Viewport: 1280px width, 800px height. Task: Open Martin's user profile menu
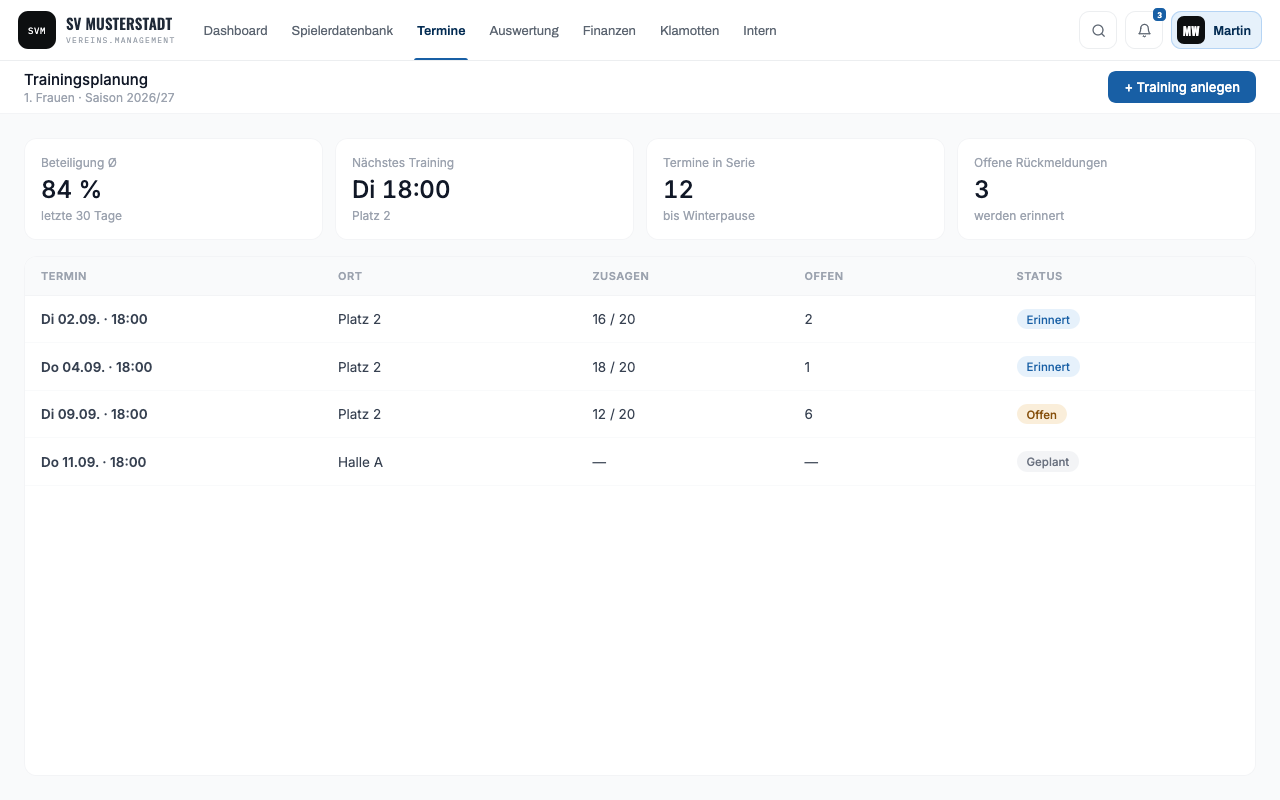point(1216,30)
